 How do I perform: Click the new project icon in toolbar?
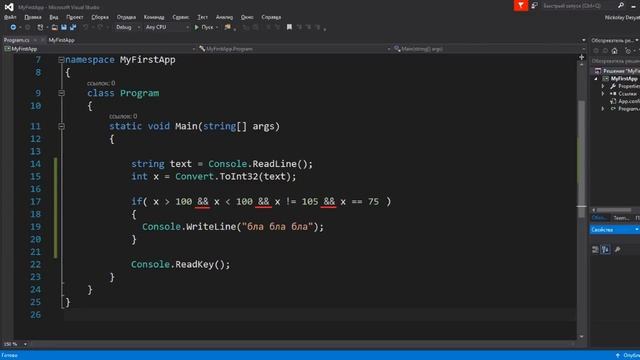pos(40,27)
